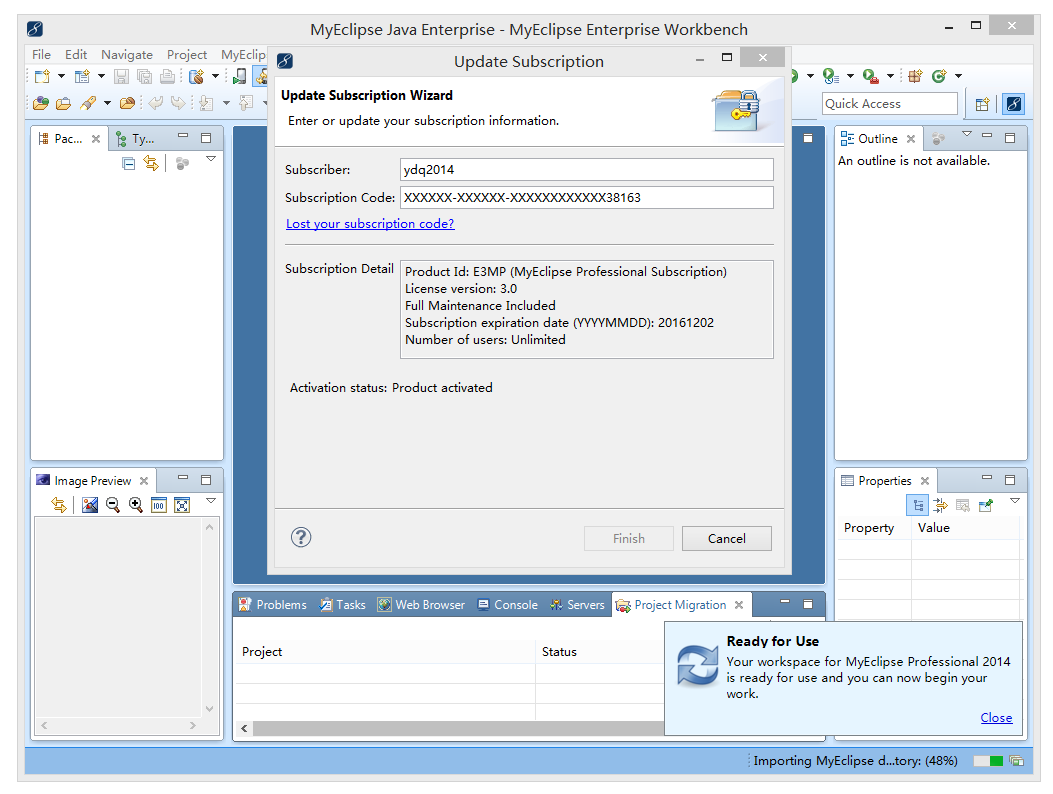Click the Lost your subscription code link
Screen dimensions: 1053x794
[x=370, y=223]
